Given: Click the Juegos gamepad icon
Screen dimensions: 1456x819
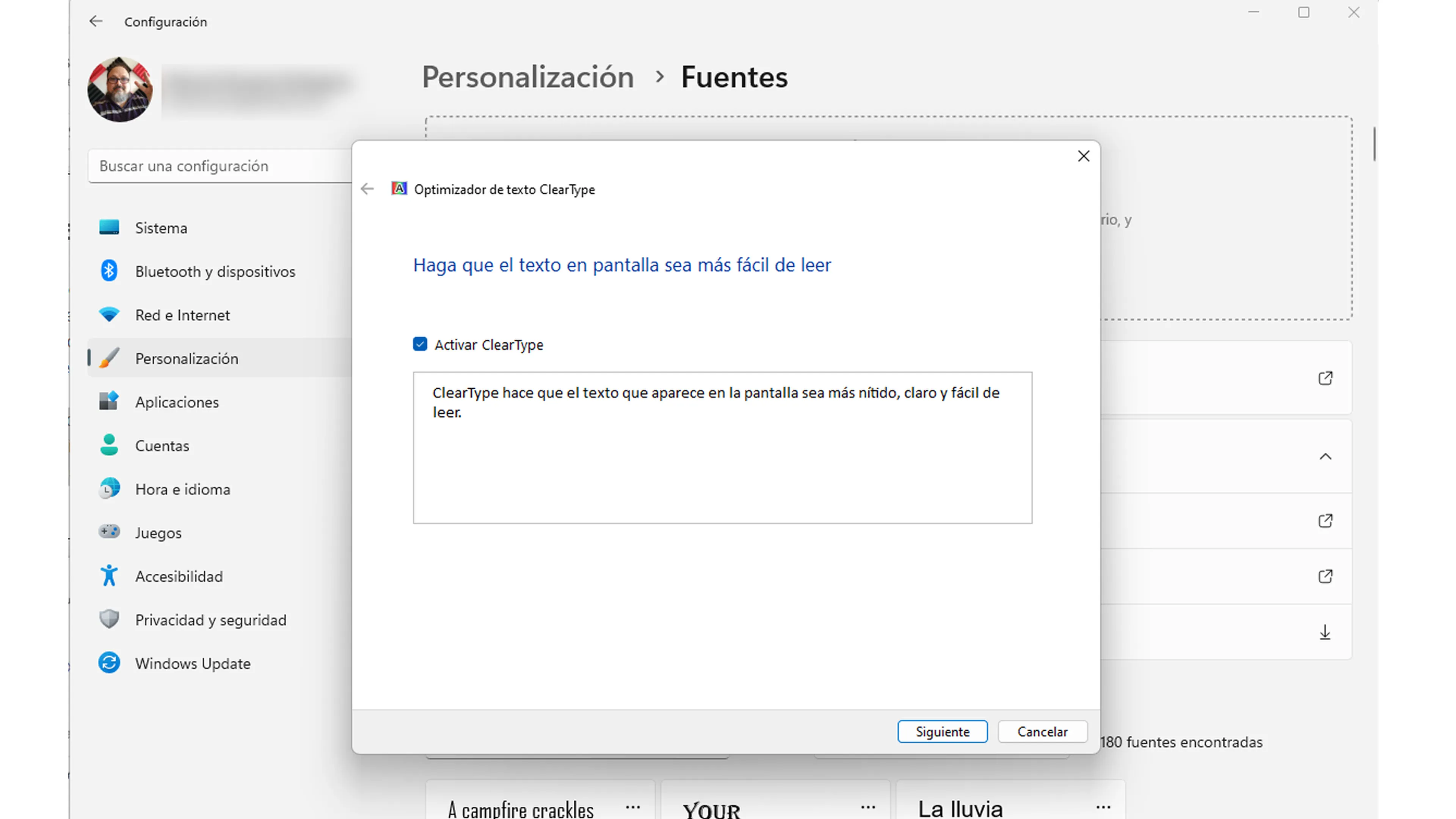Looking at the screenshot, I should 109,531.
